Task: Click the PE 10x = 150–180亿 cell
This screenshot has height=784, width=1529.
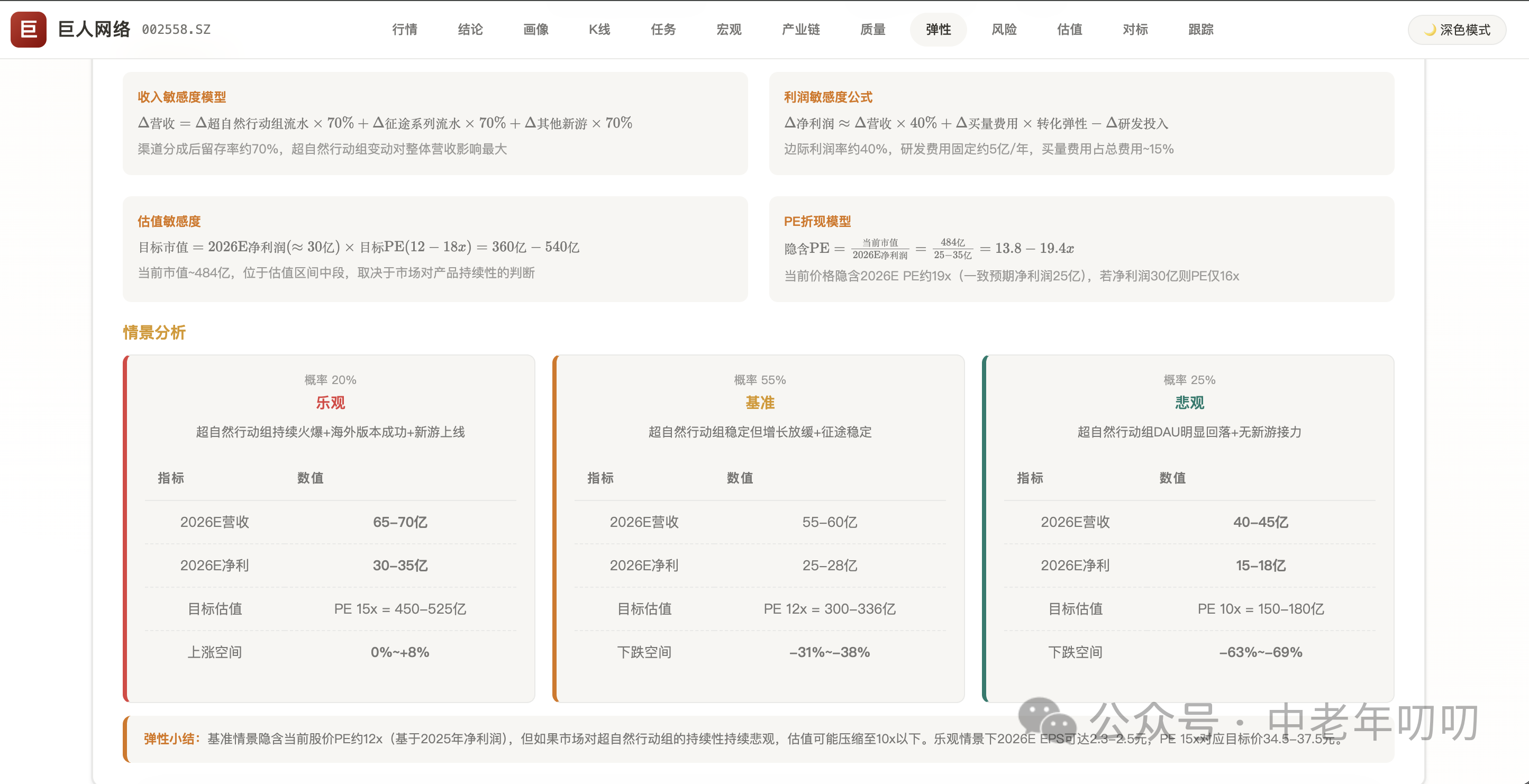Action: [x=1261, y=609]
